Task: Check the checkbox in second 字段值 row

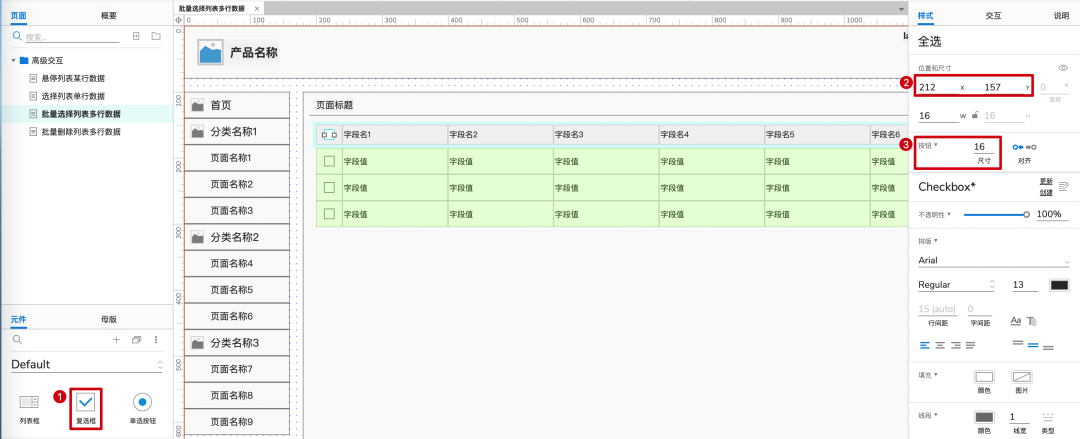Action: pyautogui.click(x=329, y=187)
